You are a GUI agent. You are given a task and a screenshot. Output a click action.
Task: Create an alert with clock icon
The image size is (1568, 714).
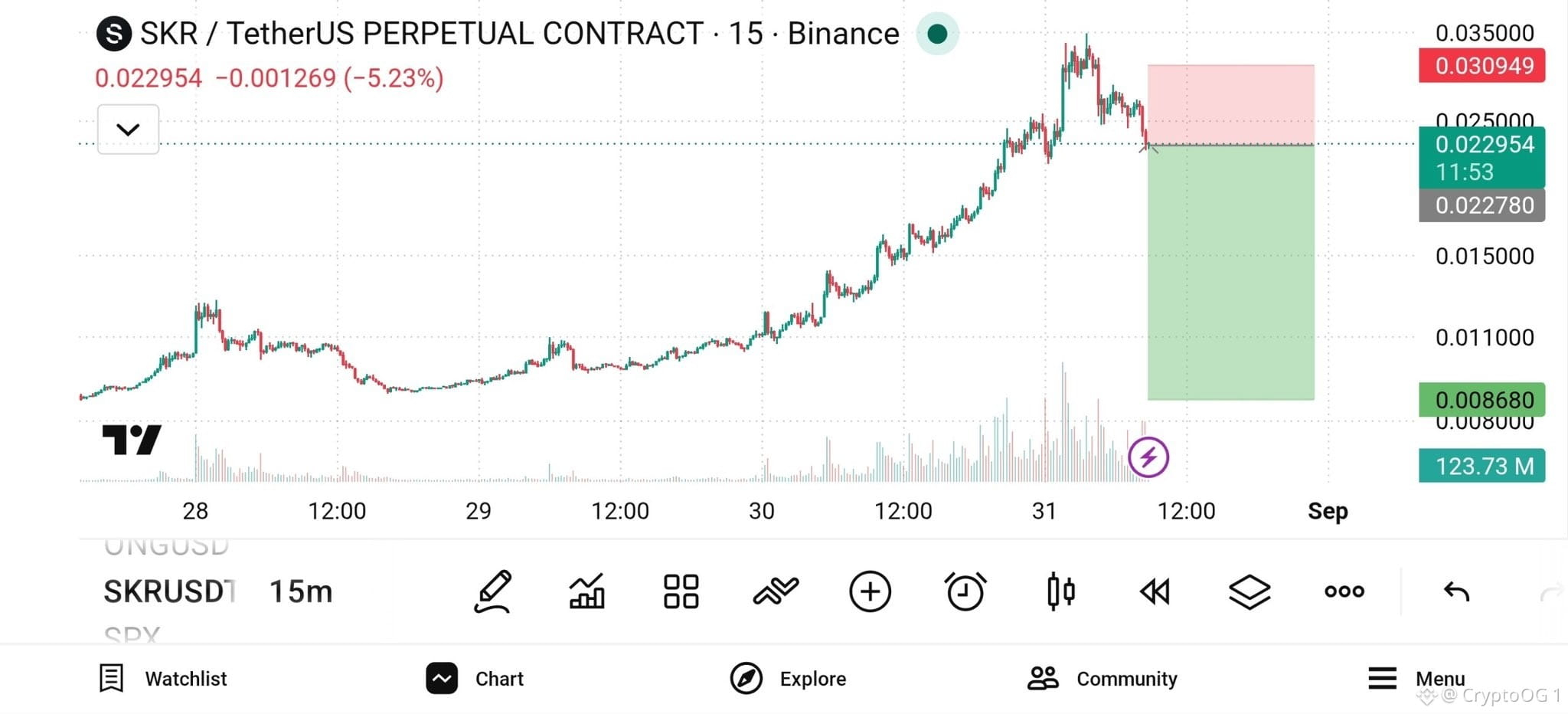click(965, 591)
